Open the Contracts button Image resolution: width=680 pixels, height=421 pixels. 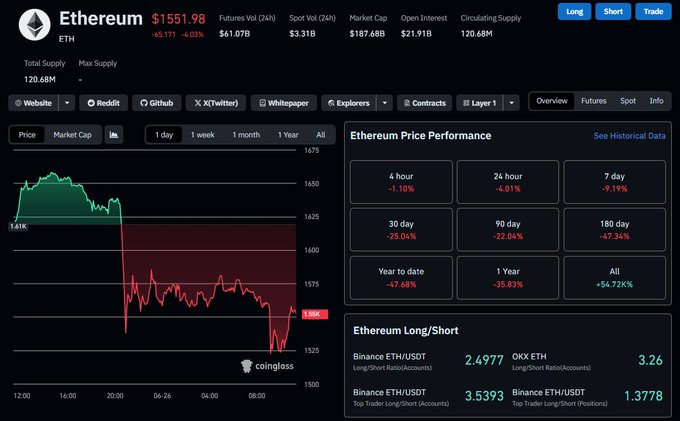click(425, 103)
